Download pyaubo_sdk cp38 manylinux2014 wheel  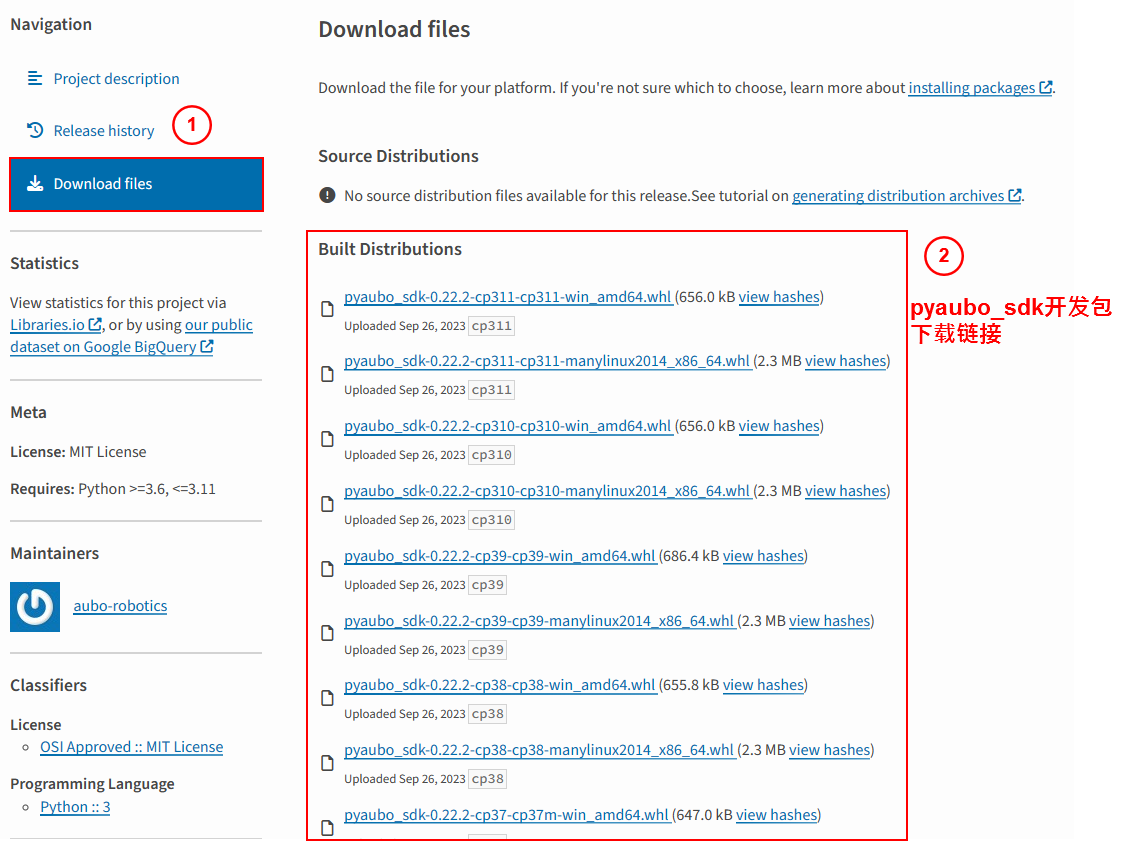[540, 749]
